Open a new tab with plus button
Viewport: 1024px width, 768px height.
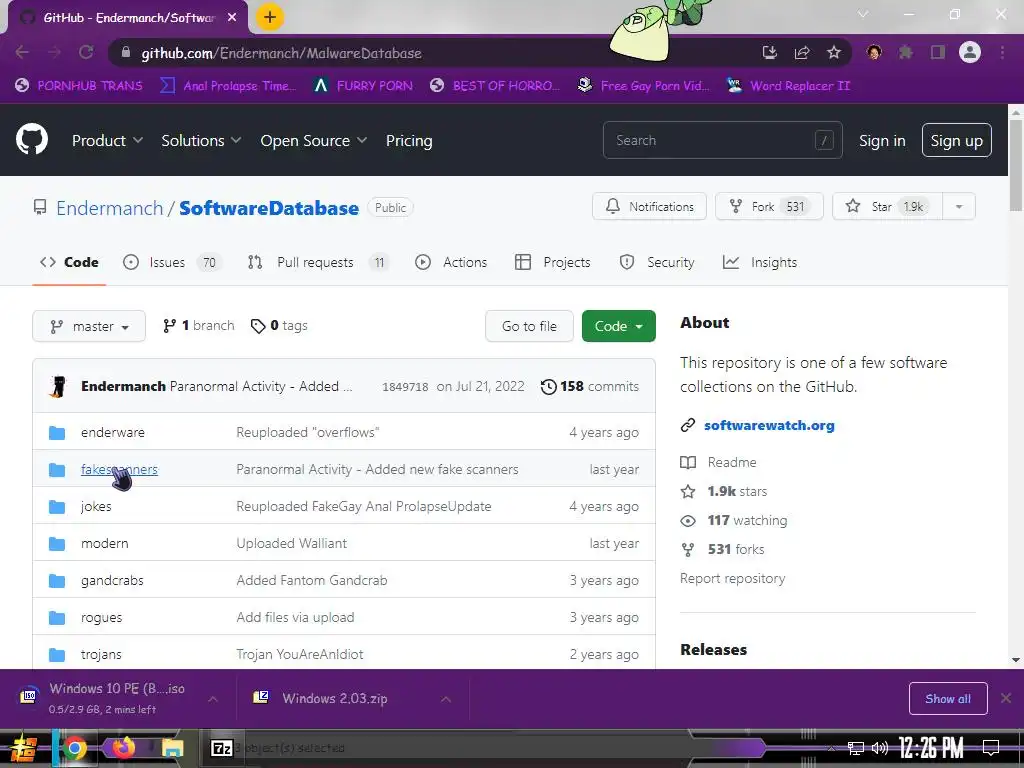click(x=270, y=18)
